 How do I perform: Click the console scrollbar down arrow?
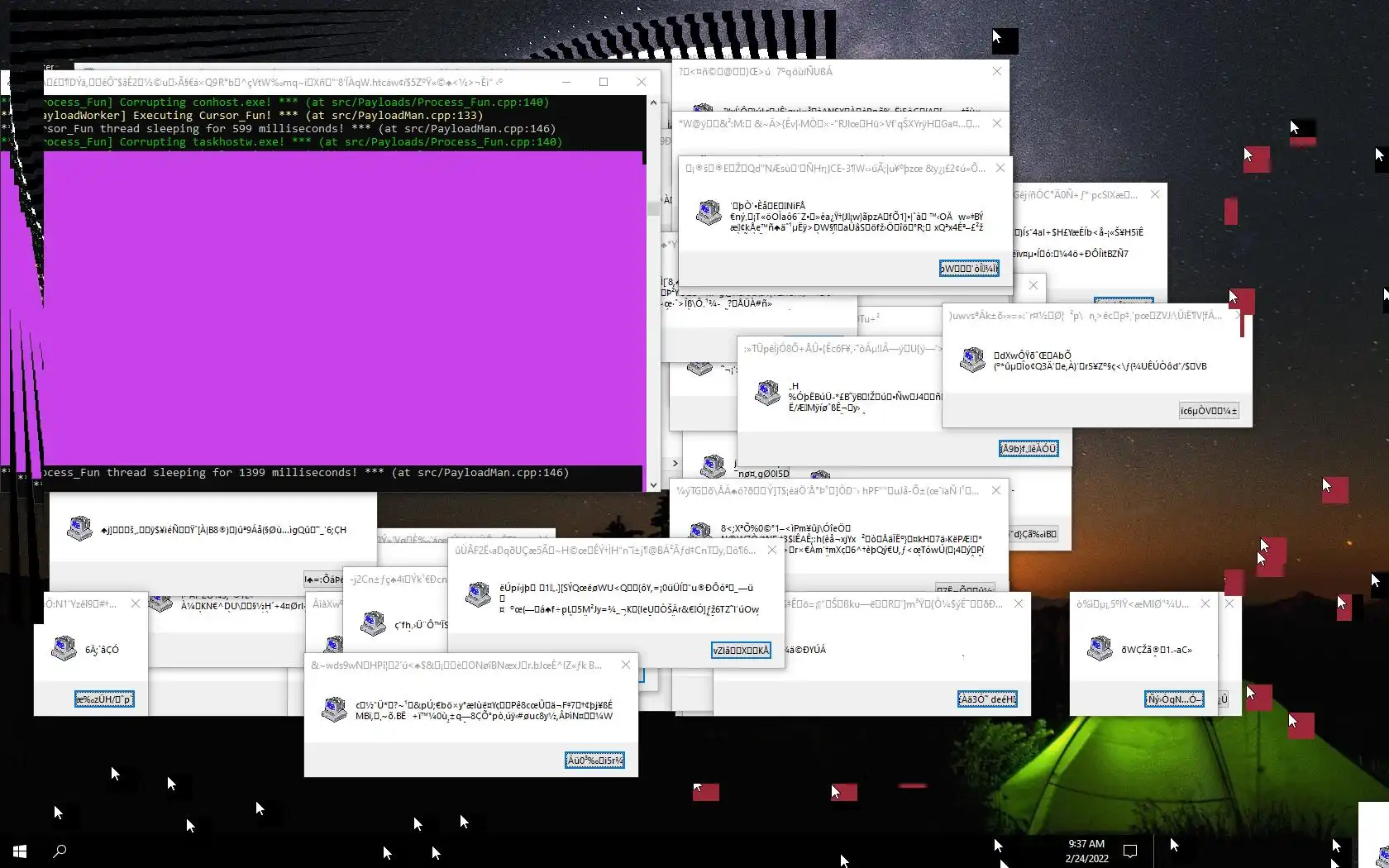point(653,485)
